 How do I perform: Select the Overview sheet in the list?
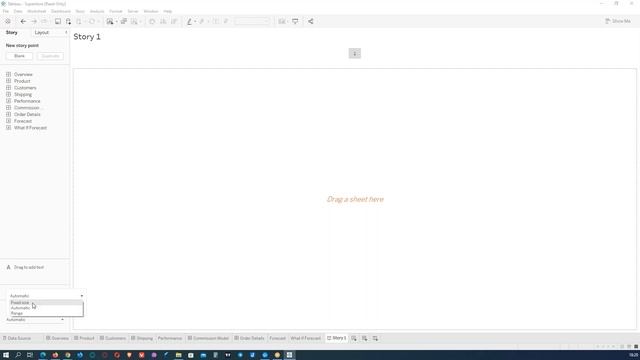pos(23,74)
